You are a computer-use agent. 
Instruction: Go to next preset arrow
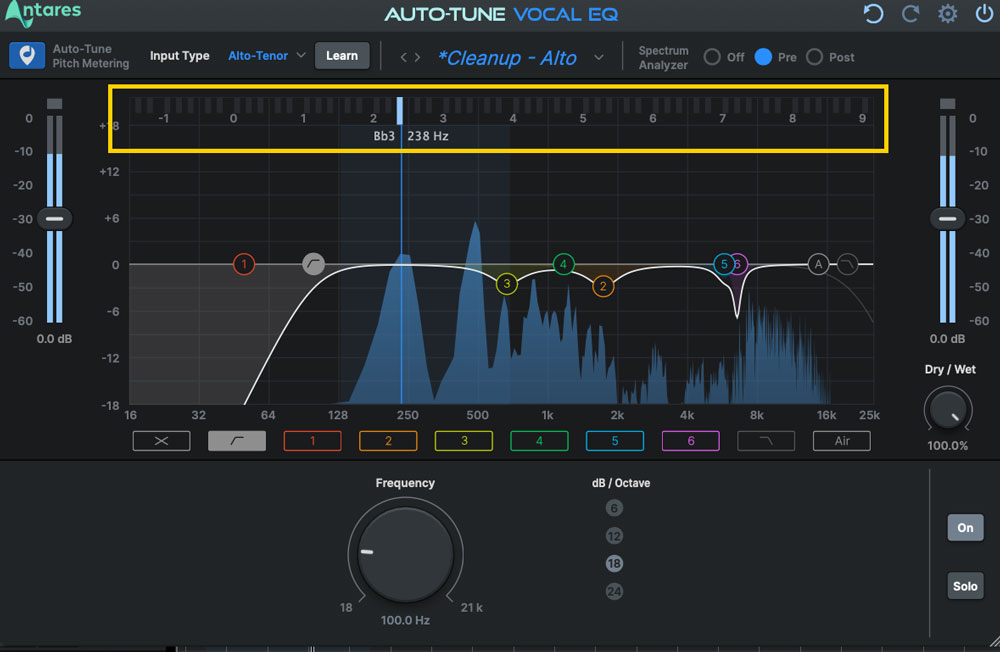417,57
